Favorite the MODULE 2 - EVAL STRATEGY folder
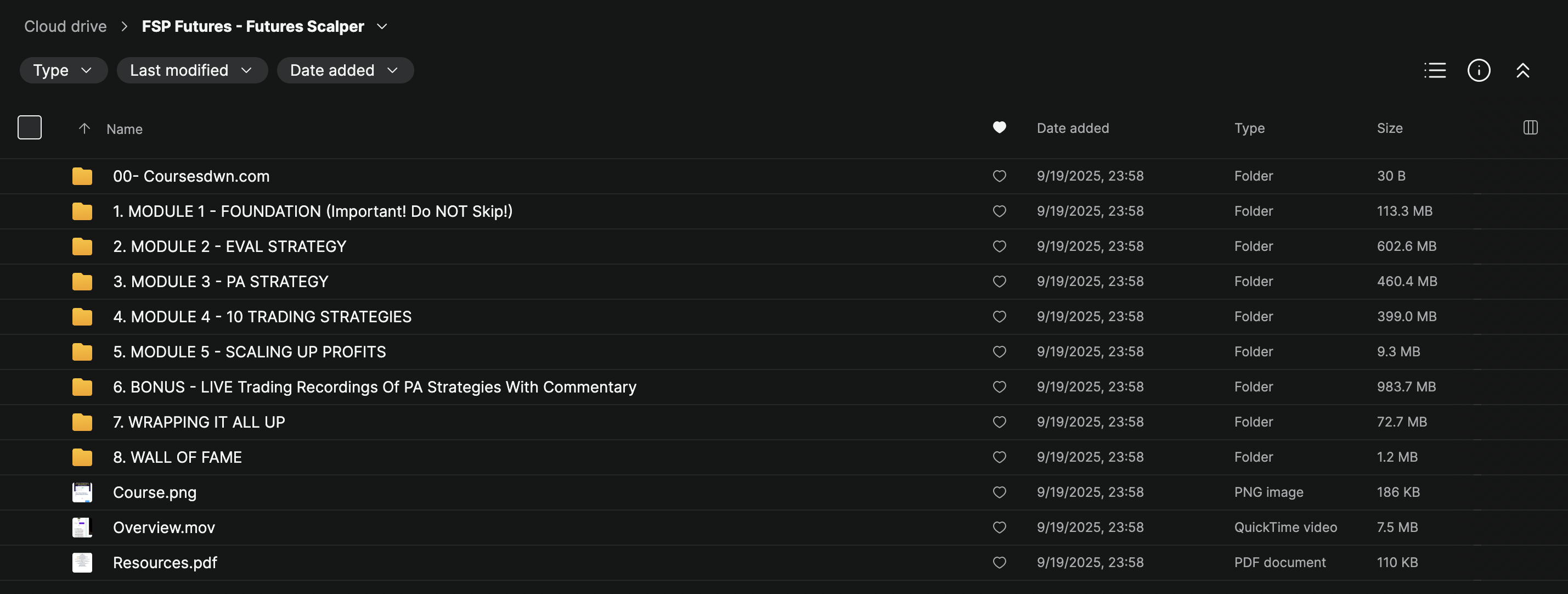 pyautogui.click(x=999, y=246)
